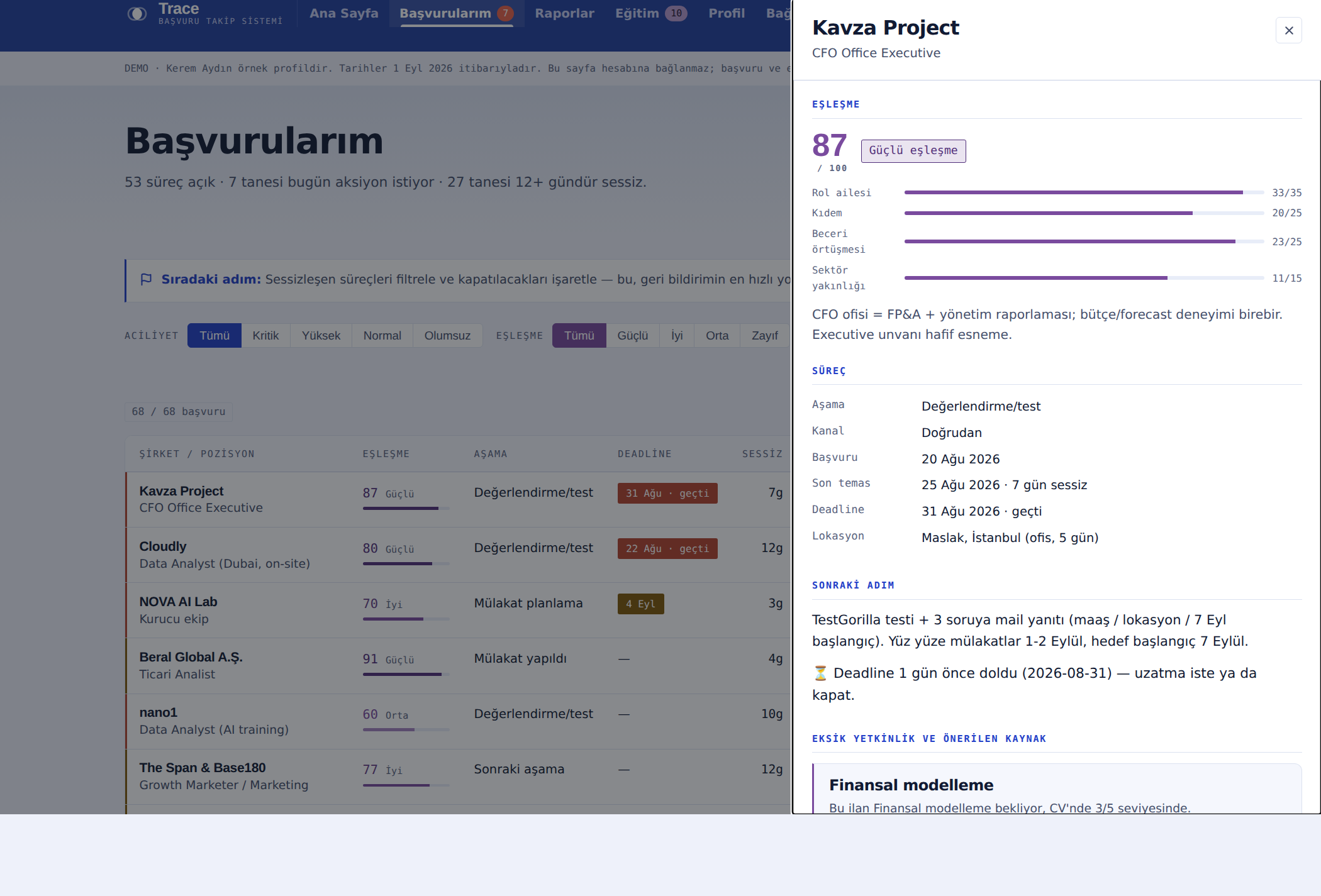Image resolution: width=1321 pixels, height=896 pixels.
Task: Open the Eğitim tab
Action: point(651,13)
